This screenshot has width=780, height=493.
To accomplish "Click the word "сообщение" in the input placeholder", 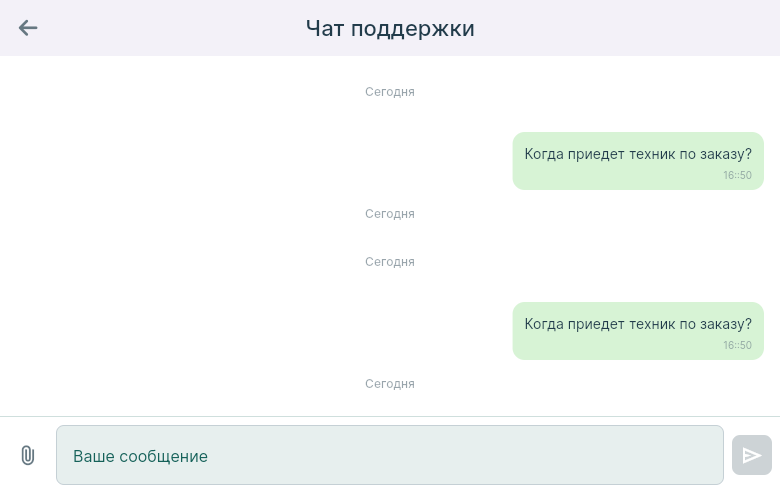I will (x=163, y=456).
